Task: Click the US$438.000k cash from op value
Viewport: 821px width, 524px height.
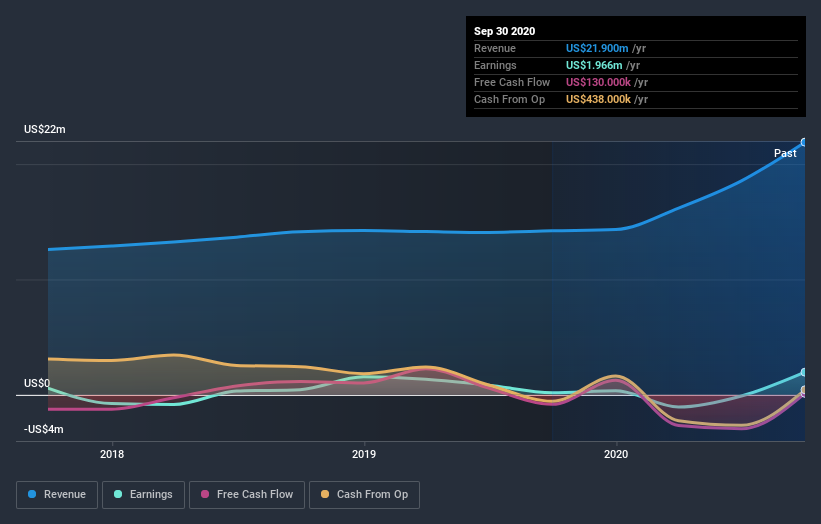Action: pyautogui.click(x=598, y=99)
